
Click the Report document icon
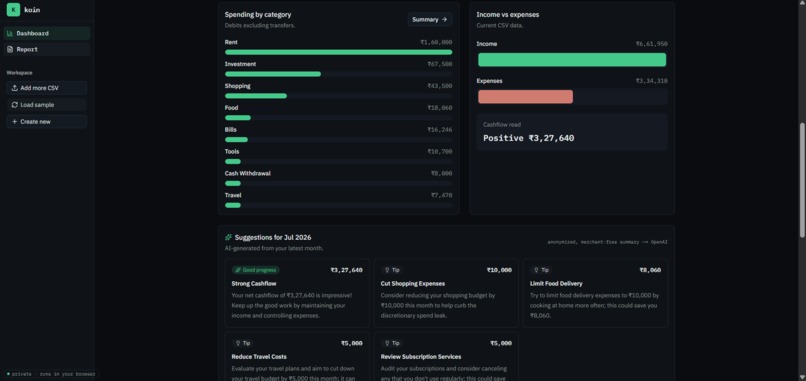(x=10, y=49)
